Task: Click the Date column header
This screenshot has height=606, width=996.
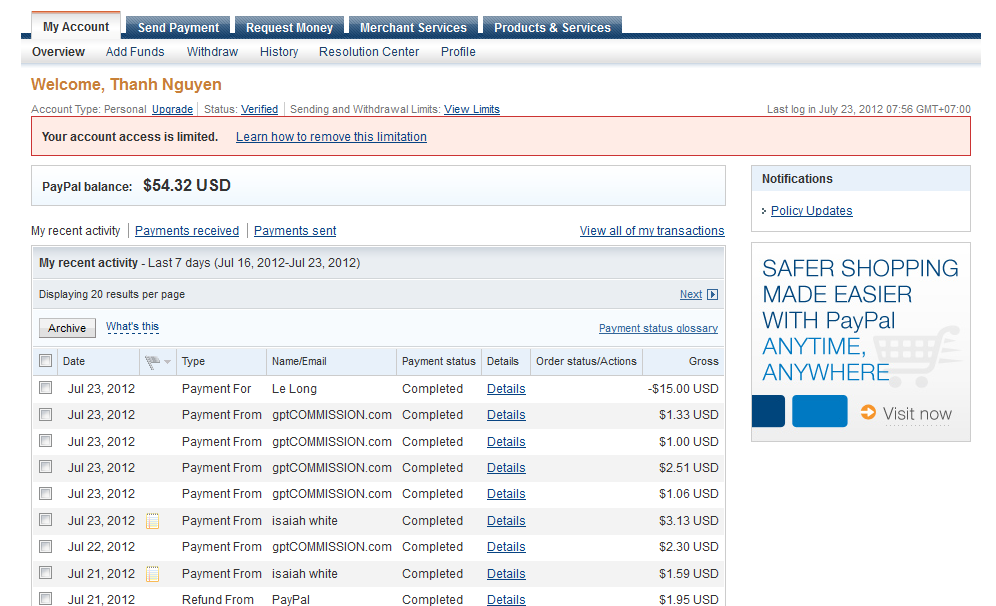Action: click(x=74, y=361)
